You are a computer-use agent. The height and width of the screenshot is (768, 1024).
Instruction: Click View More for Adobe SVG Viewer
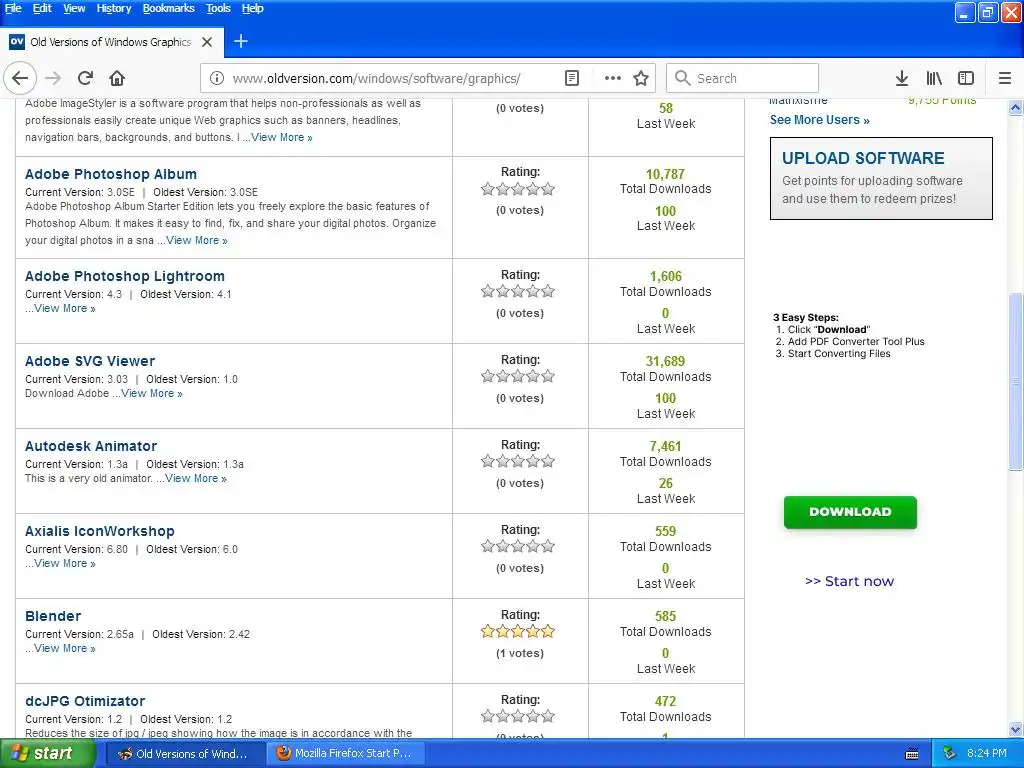[152, 393]
